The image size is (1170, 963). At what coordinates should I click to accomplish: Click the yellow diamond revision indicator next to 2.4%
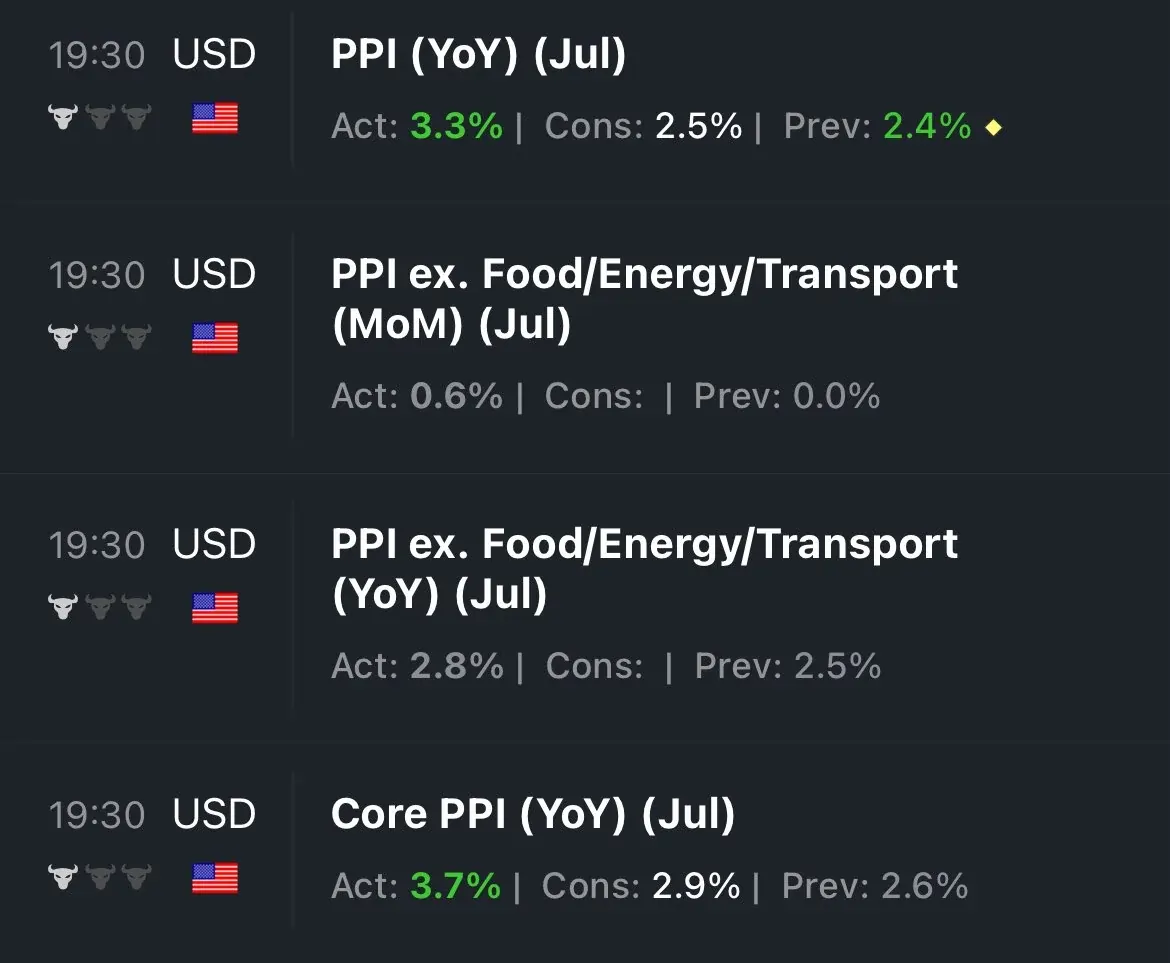click(x=993, y=127)
